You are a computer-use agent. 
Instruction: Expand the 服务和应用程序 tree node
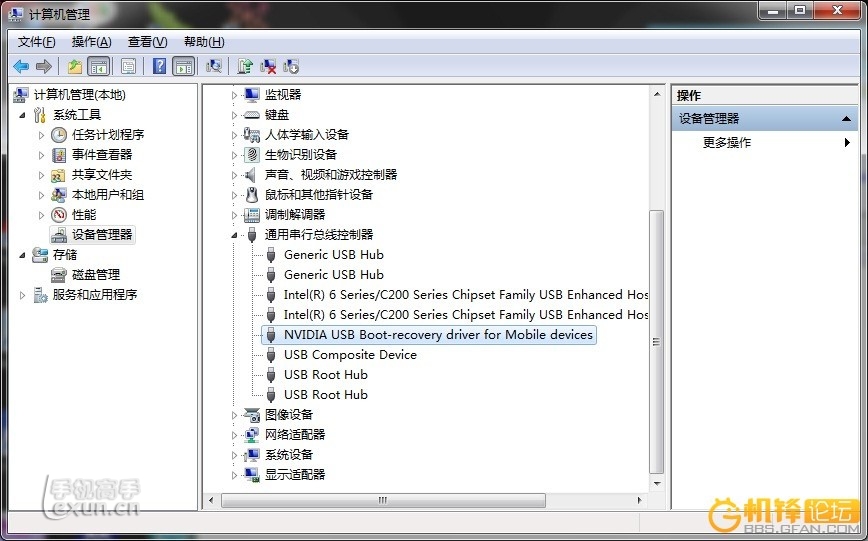[22, 295]
